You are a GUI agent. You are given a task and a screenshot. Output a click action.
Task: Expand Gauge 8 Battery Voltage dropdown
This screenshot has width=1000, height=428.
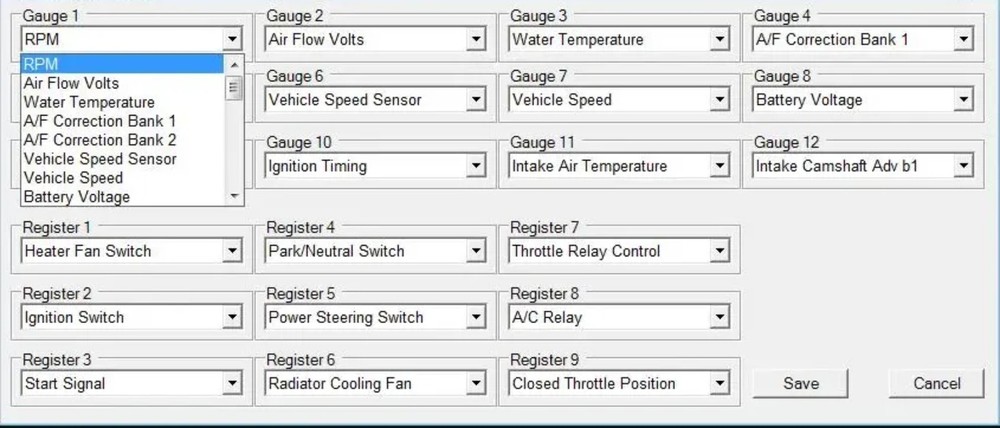click(963, 100)
